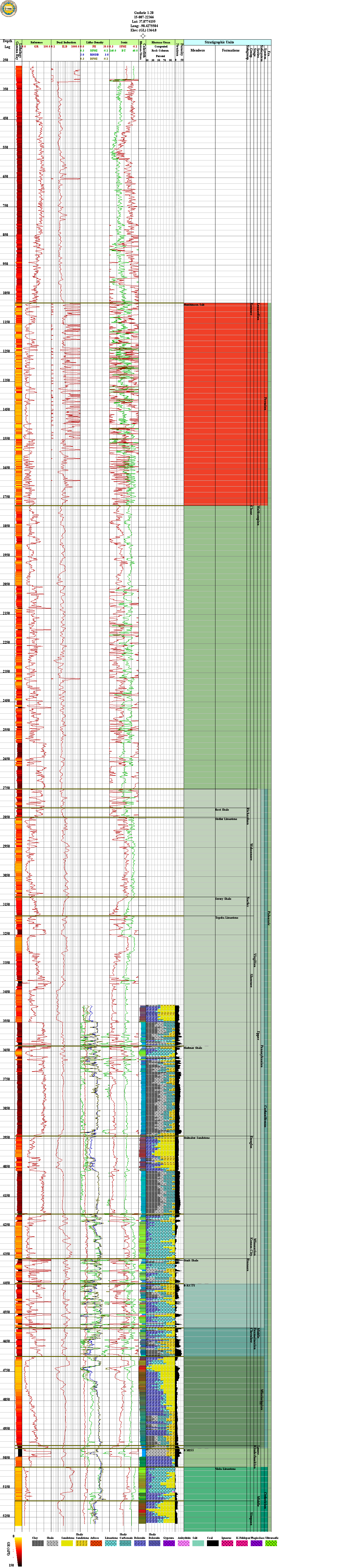
Task: Select the Plagioclase legend swatch
Action: pos(257,1543)
